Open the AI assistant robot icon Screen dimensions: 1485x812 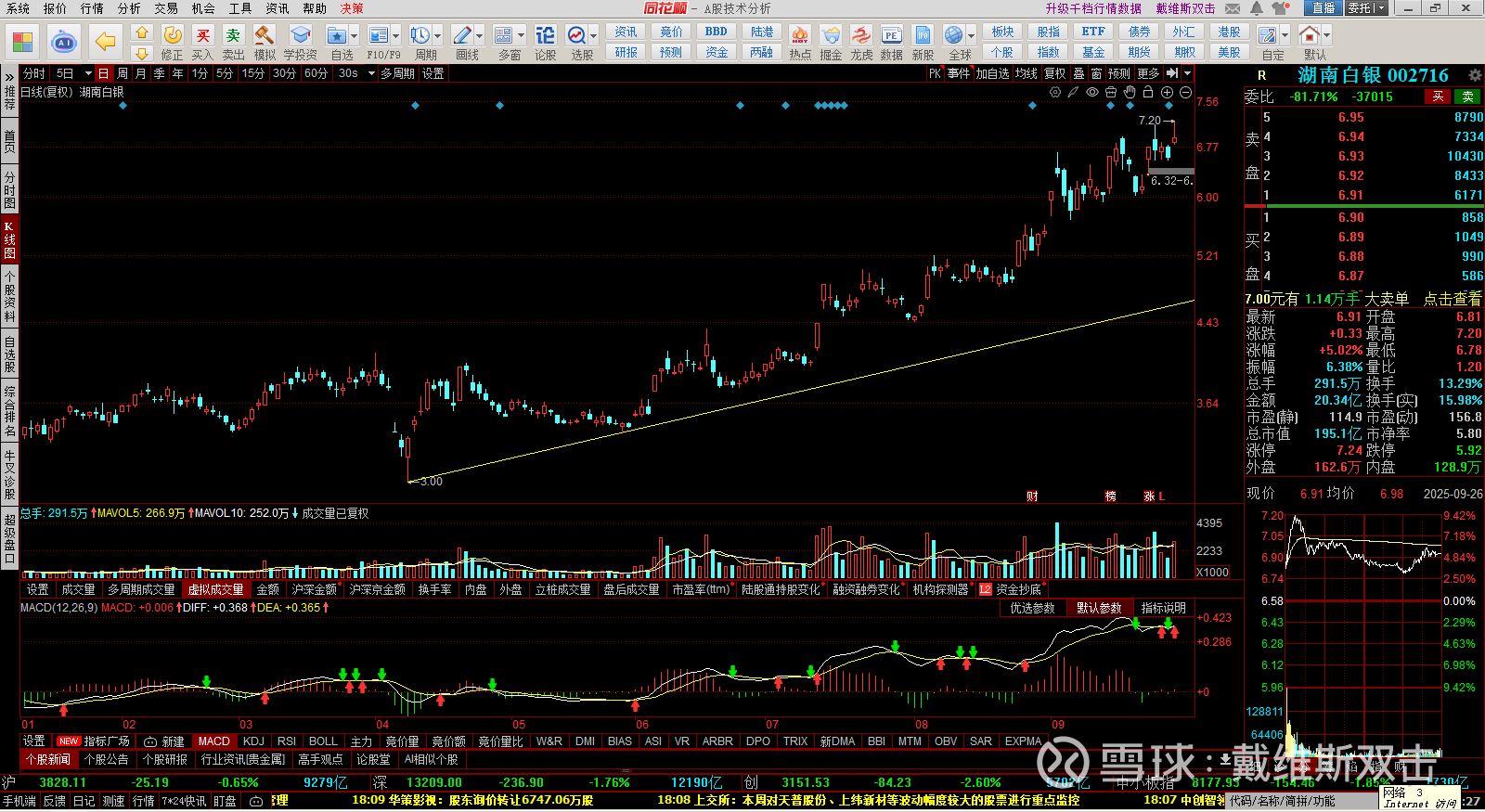[x=64, y=42]
